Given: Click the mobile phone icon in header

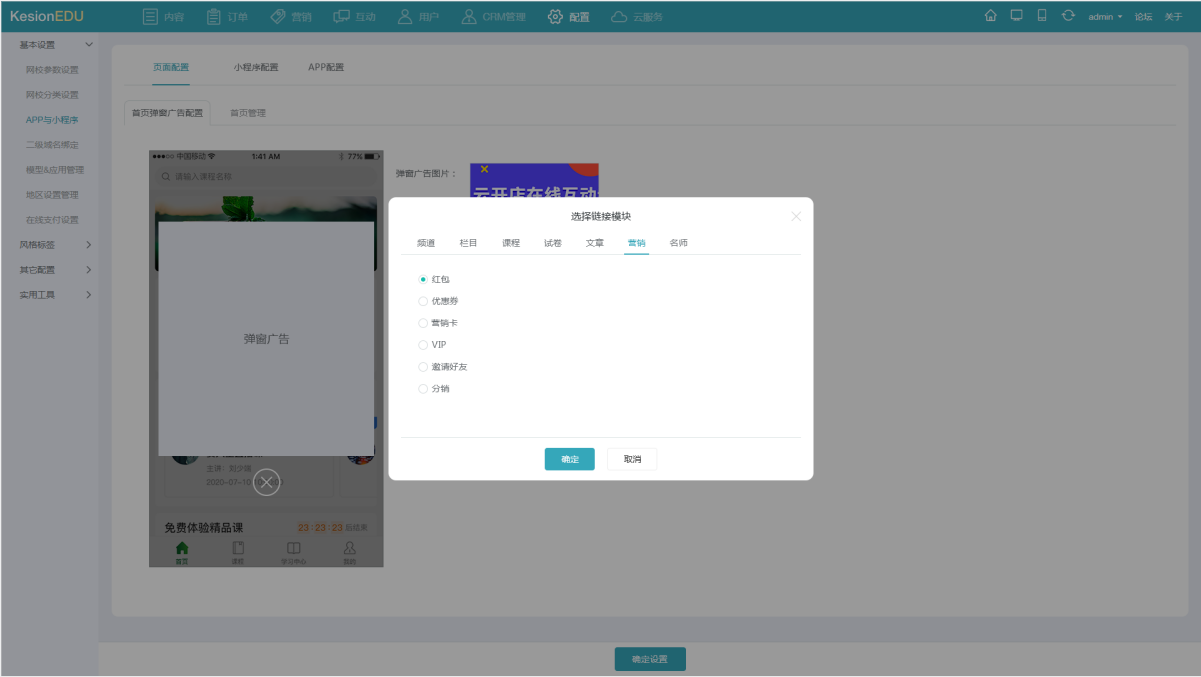Looking at the screenshot, I should (x=1042, y=16).
